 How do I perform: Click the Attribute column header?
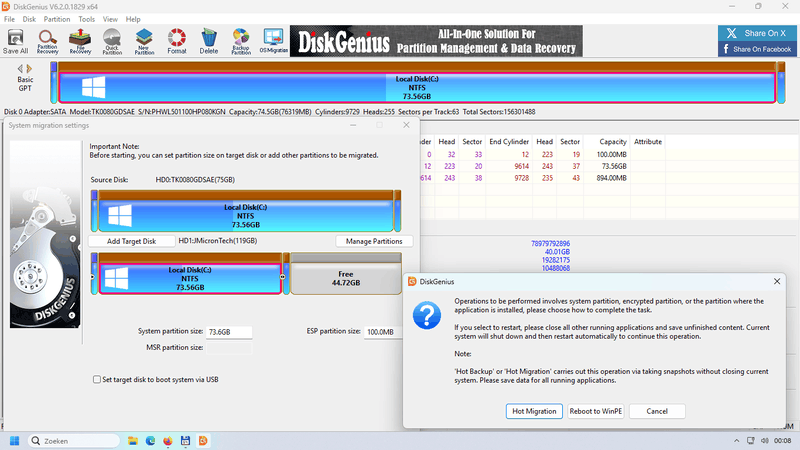(x=647, y=142)
